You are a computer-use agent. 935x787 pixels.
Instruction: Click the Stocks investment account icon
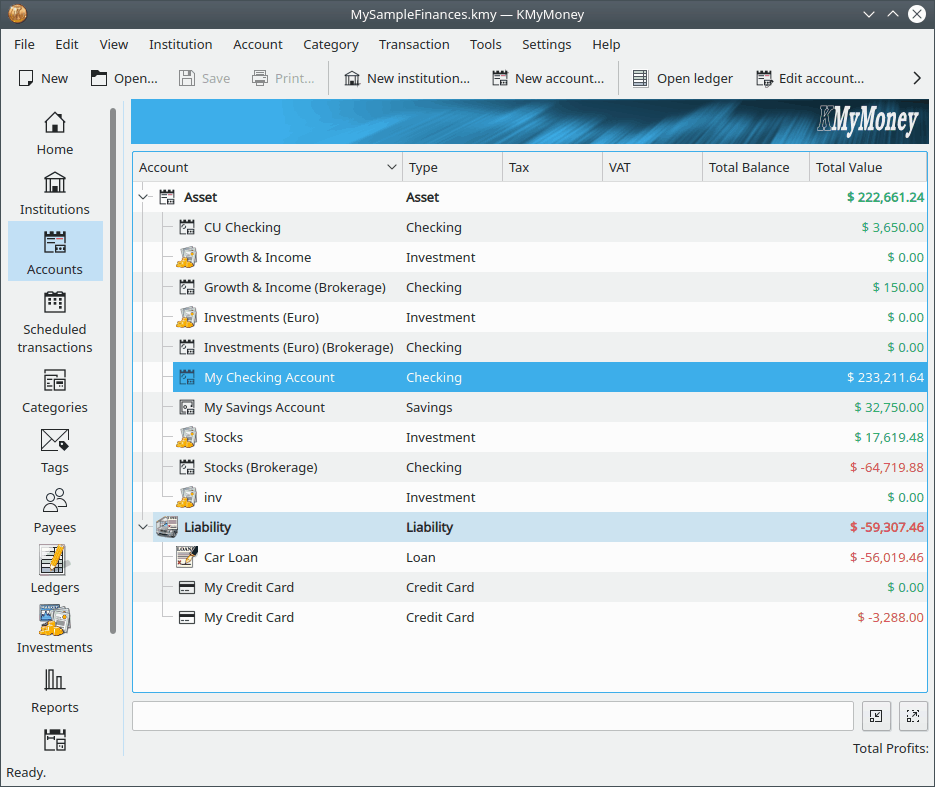click(x=187, y=437)
